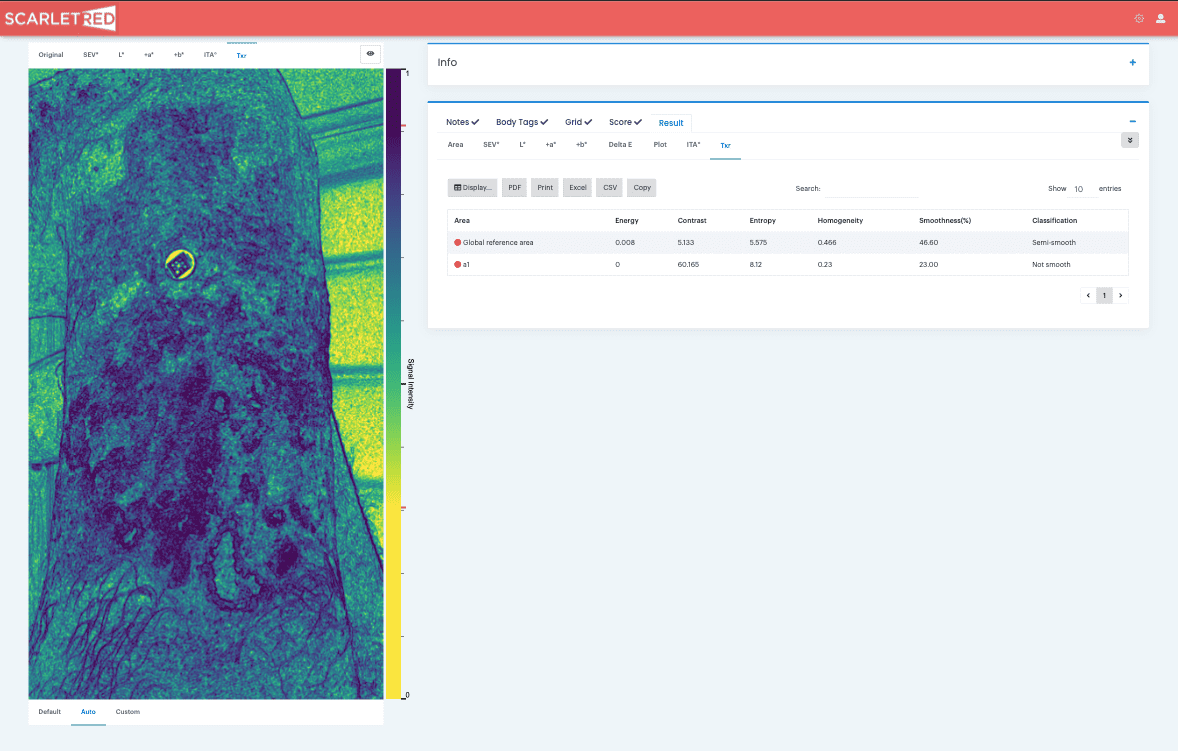
Task: Select page 1 in pagination
Action: click(x=1104, y=295)
